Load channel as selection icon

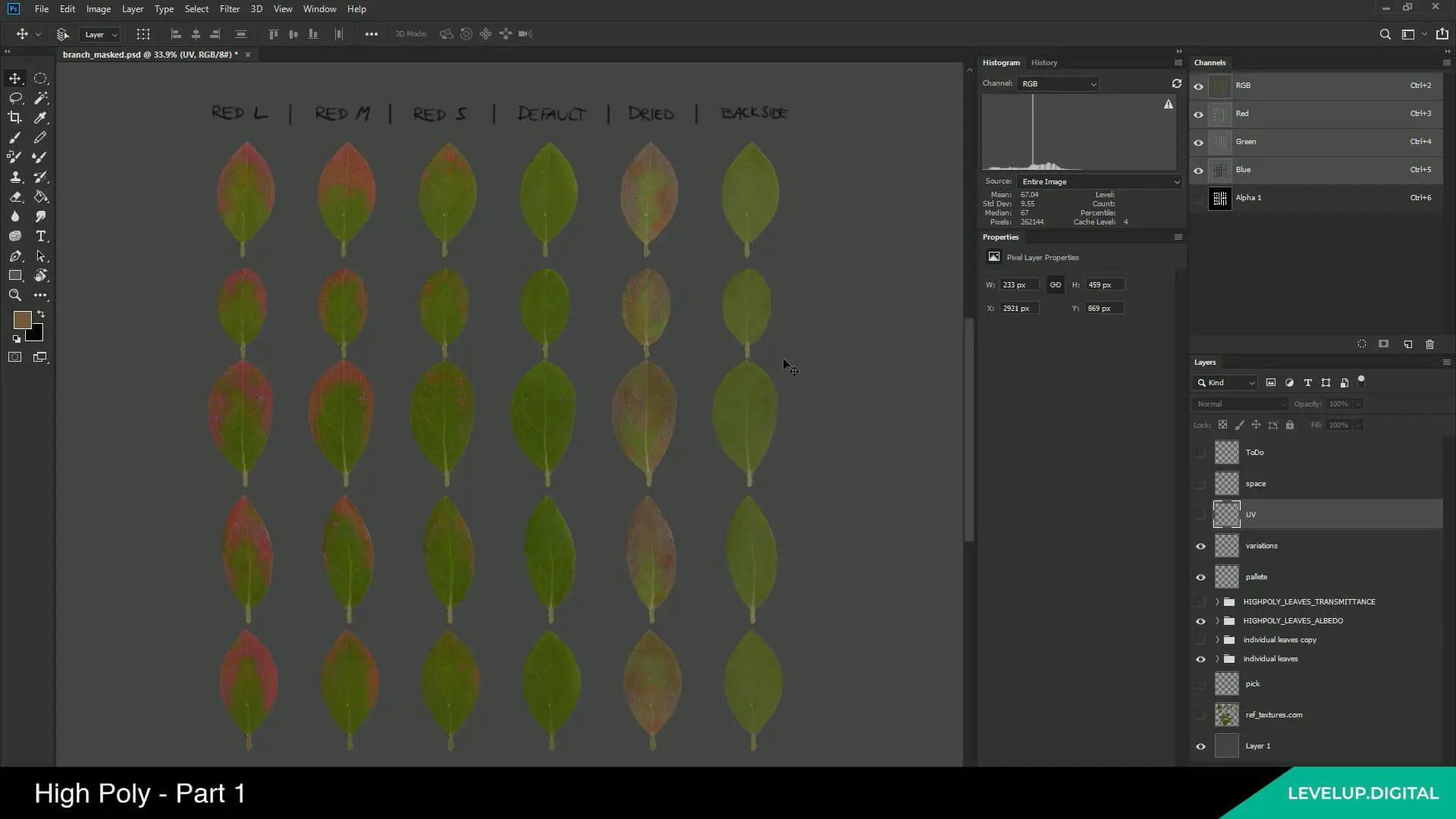1362,344
